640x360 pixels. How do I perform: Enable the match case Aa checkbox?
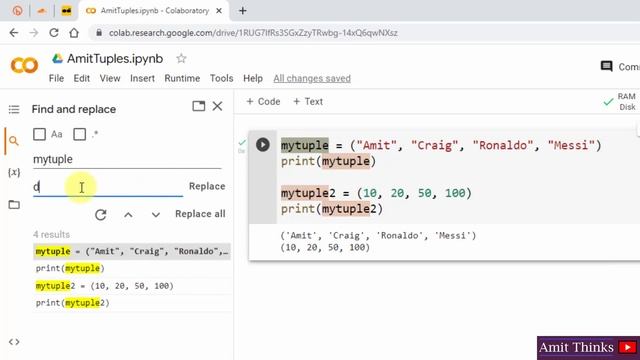pos(39,134)
